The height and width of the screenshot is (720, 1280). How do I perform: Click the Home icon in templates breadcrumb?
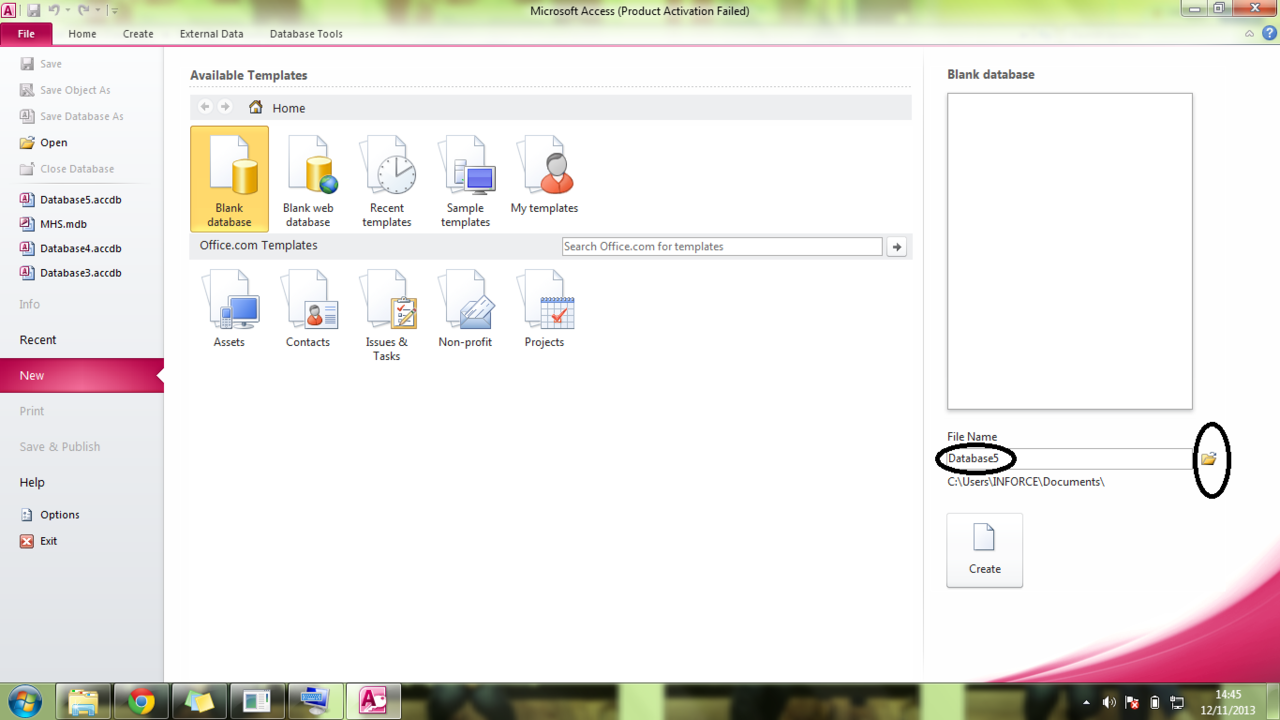(256, 107)
